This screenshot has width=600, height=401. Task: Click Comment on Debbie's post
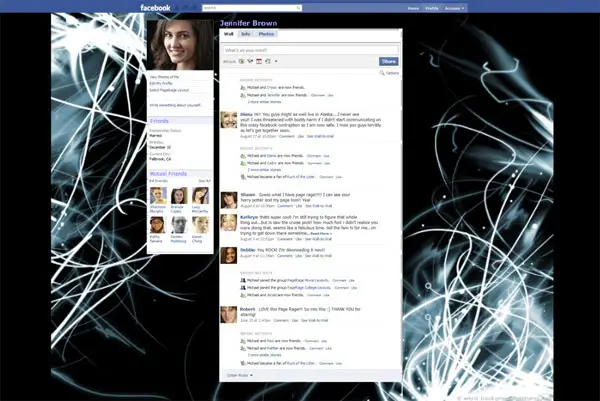tap(285, 256)
